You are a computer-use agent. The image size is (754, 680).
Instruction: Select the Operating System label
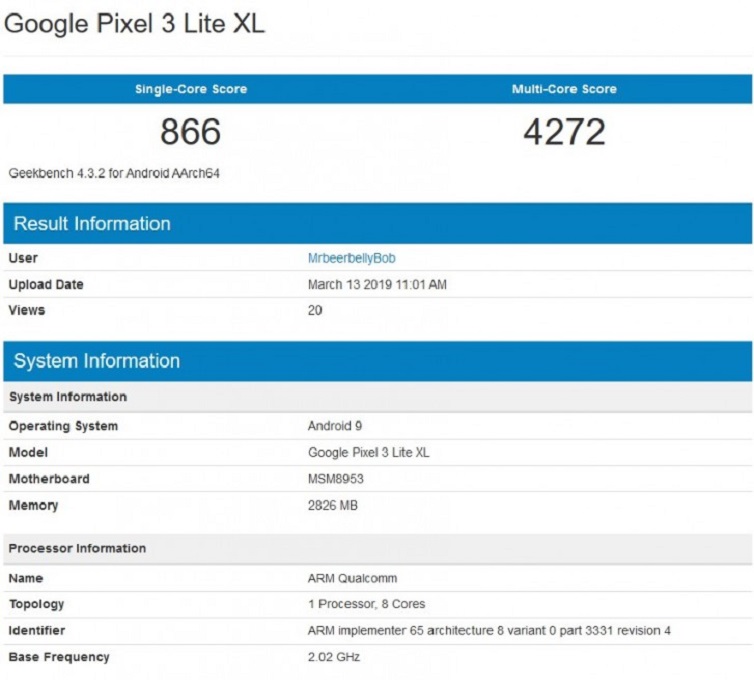63,426
